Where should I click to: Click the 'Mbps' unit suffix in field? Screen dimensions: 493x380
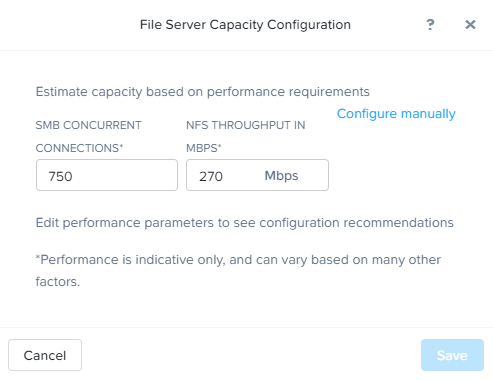click(x=281, y=176)
